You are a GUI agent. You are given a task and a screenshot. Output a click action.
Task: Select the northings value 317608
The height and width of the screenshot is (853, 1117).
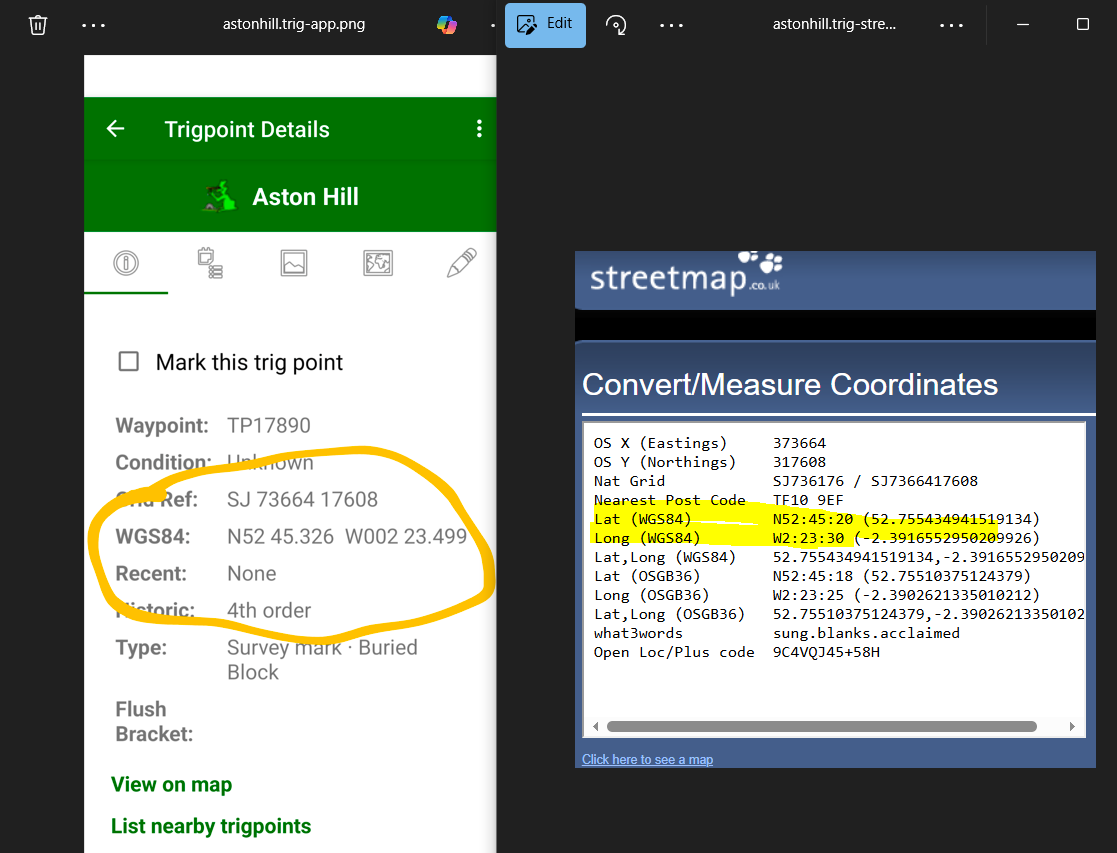pos(799,462)
